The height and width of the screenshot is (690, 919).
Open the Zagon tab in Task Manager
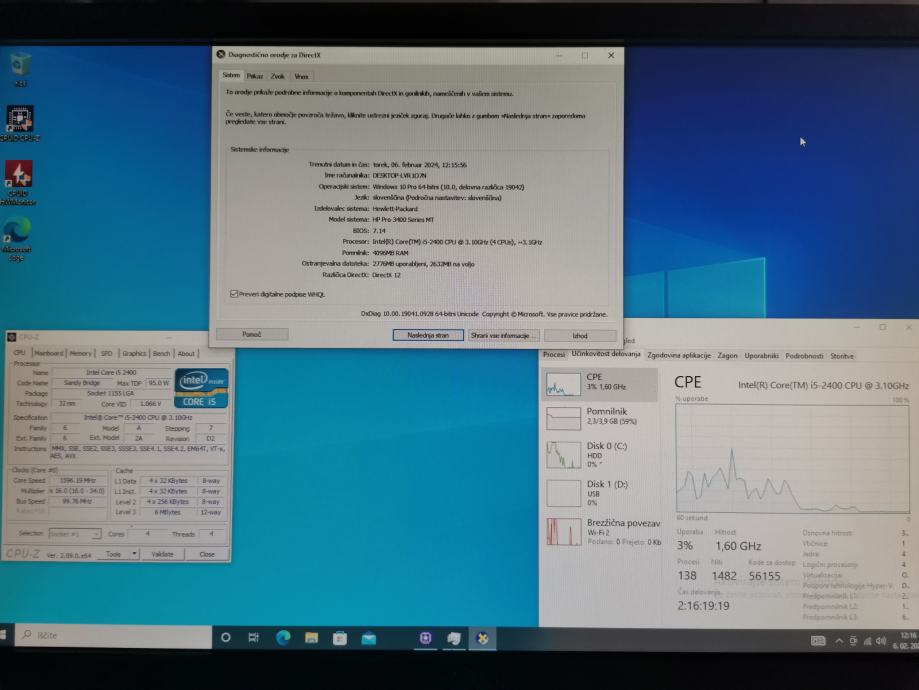click(x=727, y=355)
